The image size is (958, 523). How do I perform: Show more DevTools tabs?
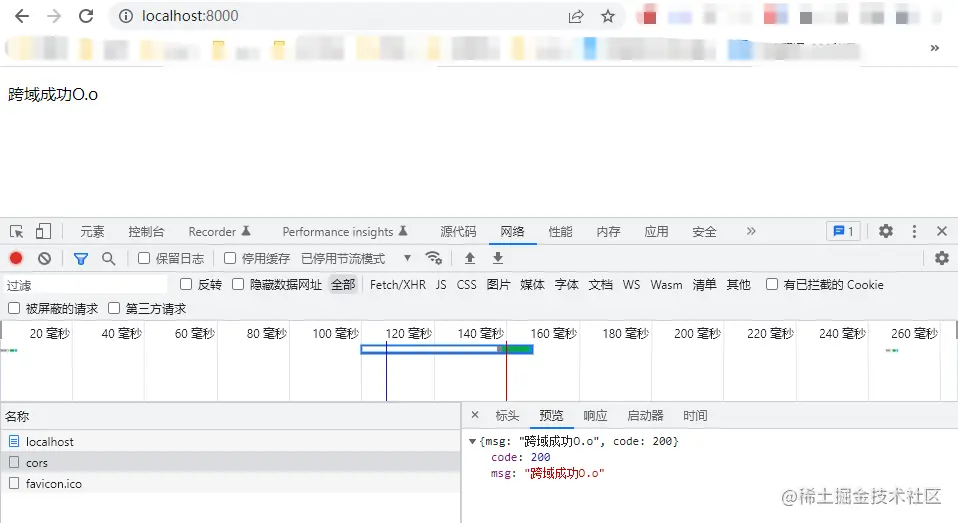pyautogui.click(x=751, y=231)
